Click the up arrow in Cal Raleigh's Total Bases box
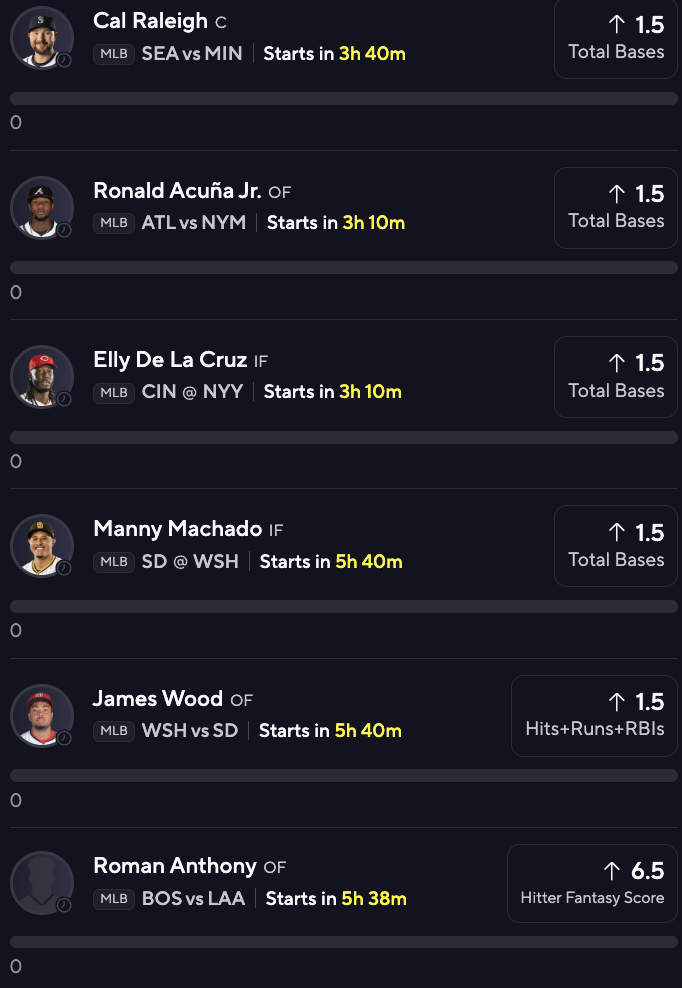The width and height of the screenshot is (682, 988). [x=617, y=25]
